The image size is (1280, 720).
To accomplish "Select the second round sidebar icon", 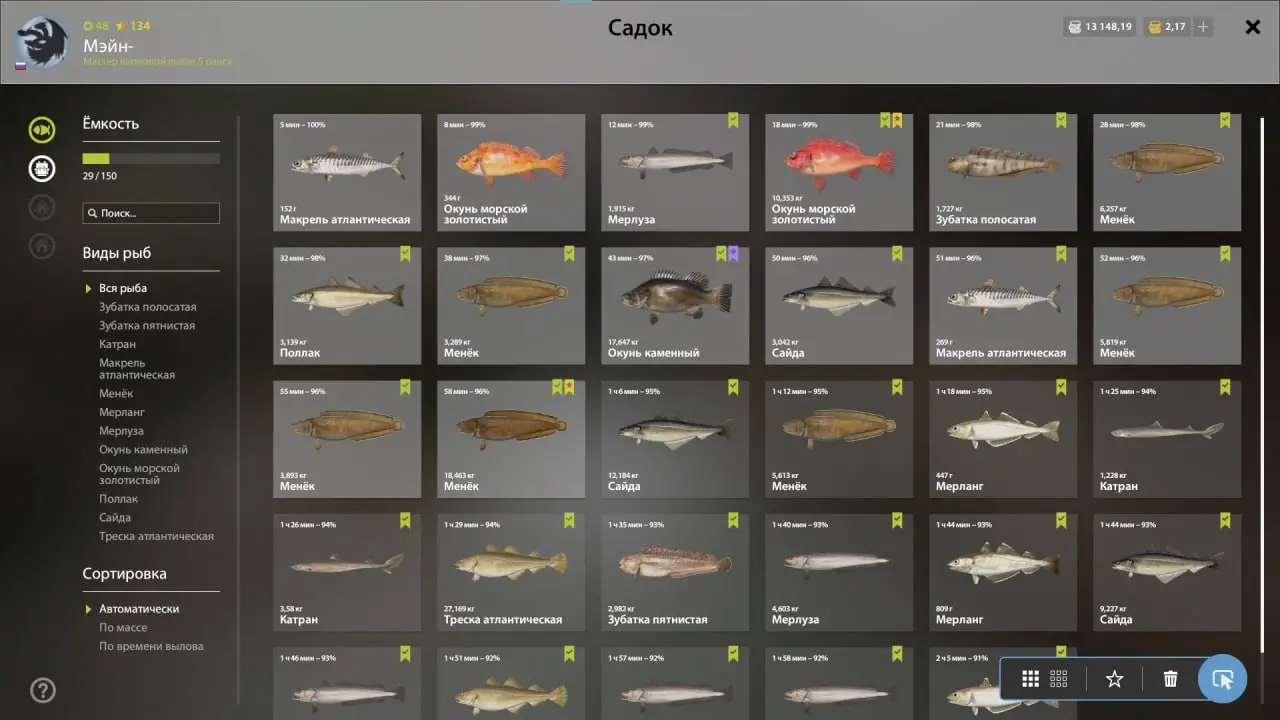I will (x=42, y=168).
